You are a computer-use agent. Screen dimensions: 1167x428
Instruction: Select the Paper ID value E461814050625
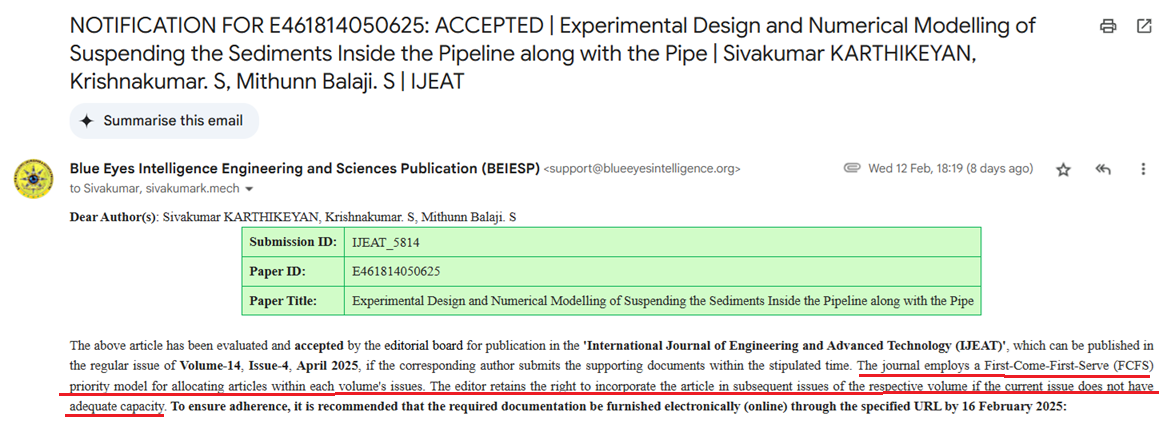396,272
